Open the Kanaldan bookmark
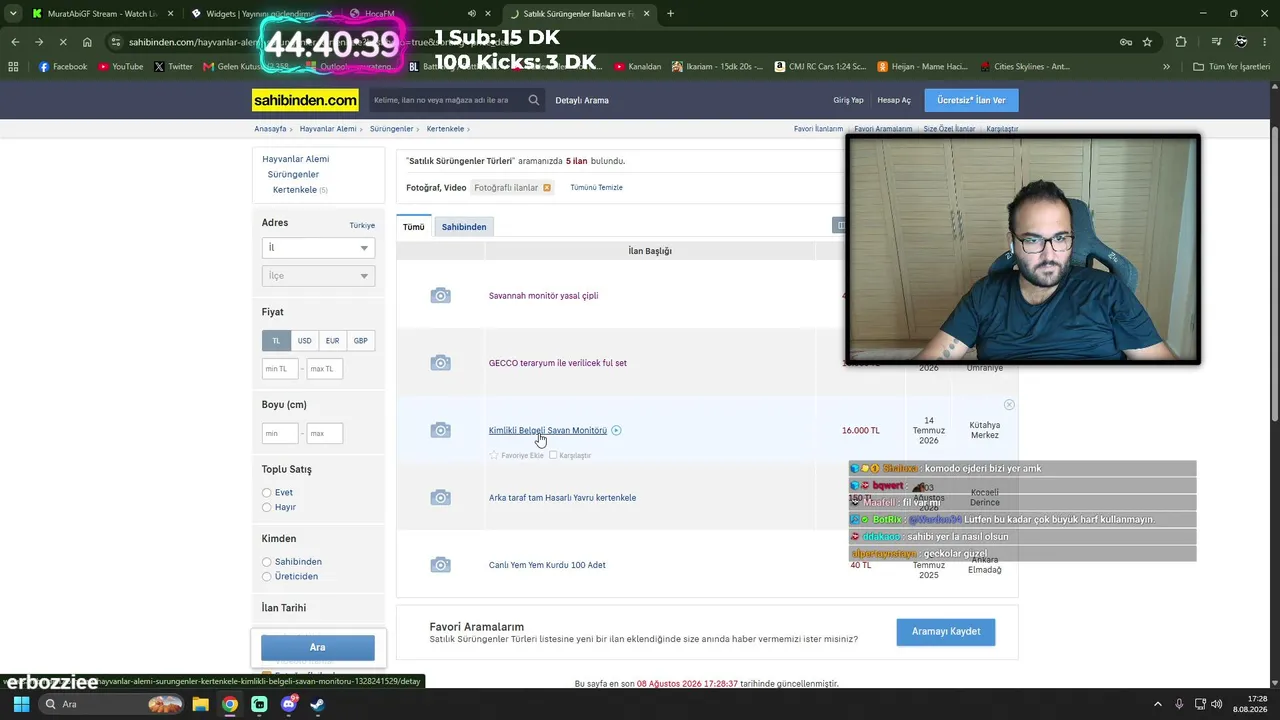 click(638, 67)
